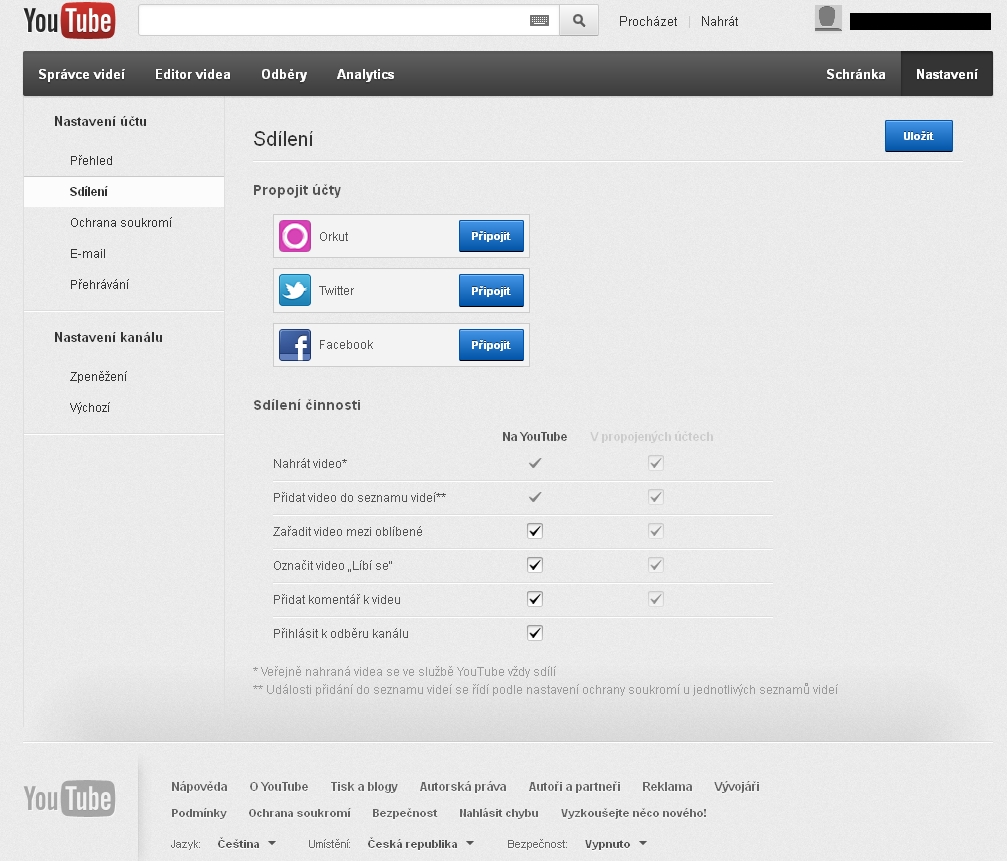Open Ochrana soukromí in sidebar settings
Viewport: 1007px width, 861px height.
coord(121,223)
